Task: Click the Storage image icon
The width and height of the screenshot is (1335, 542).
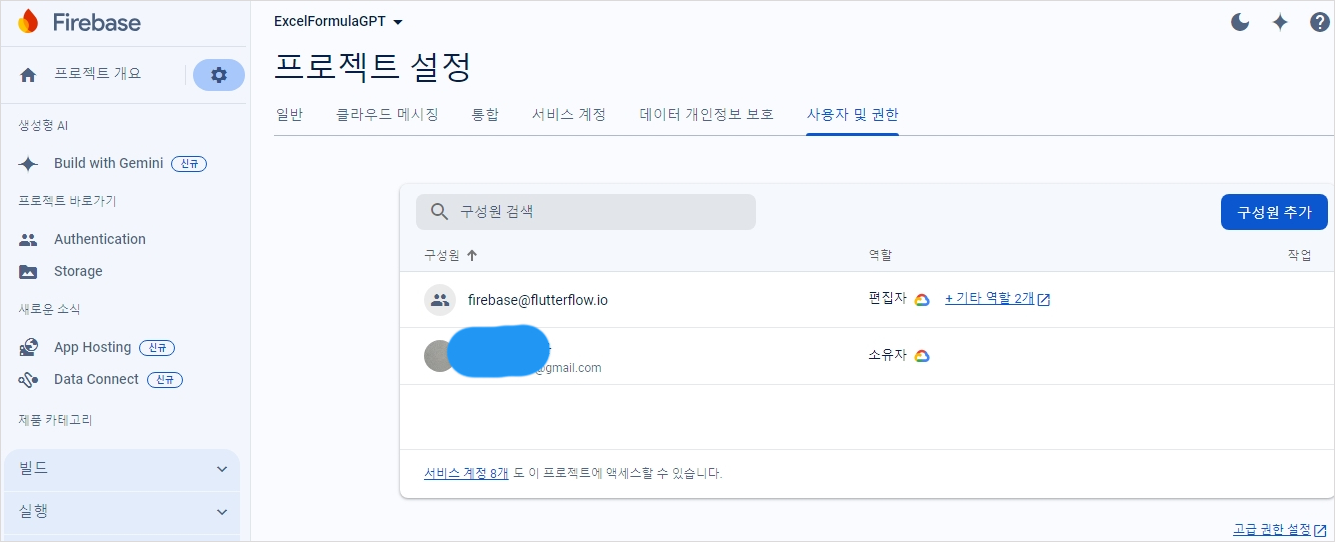Action: (x=28, y=272)
